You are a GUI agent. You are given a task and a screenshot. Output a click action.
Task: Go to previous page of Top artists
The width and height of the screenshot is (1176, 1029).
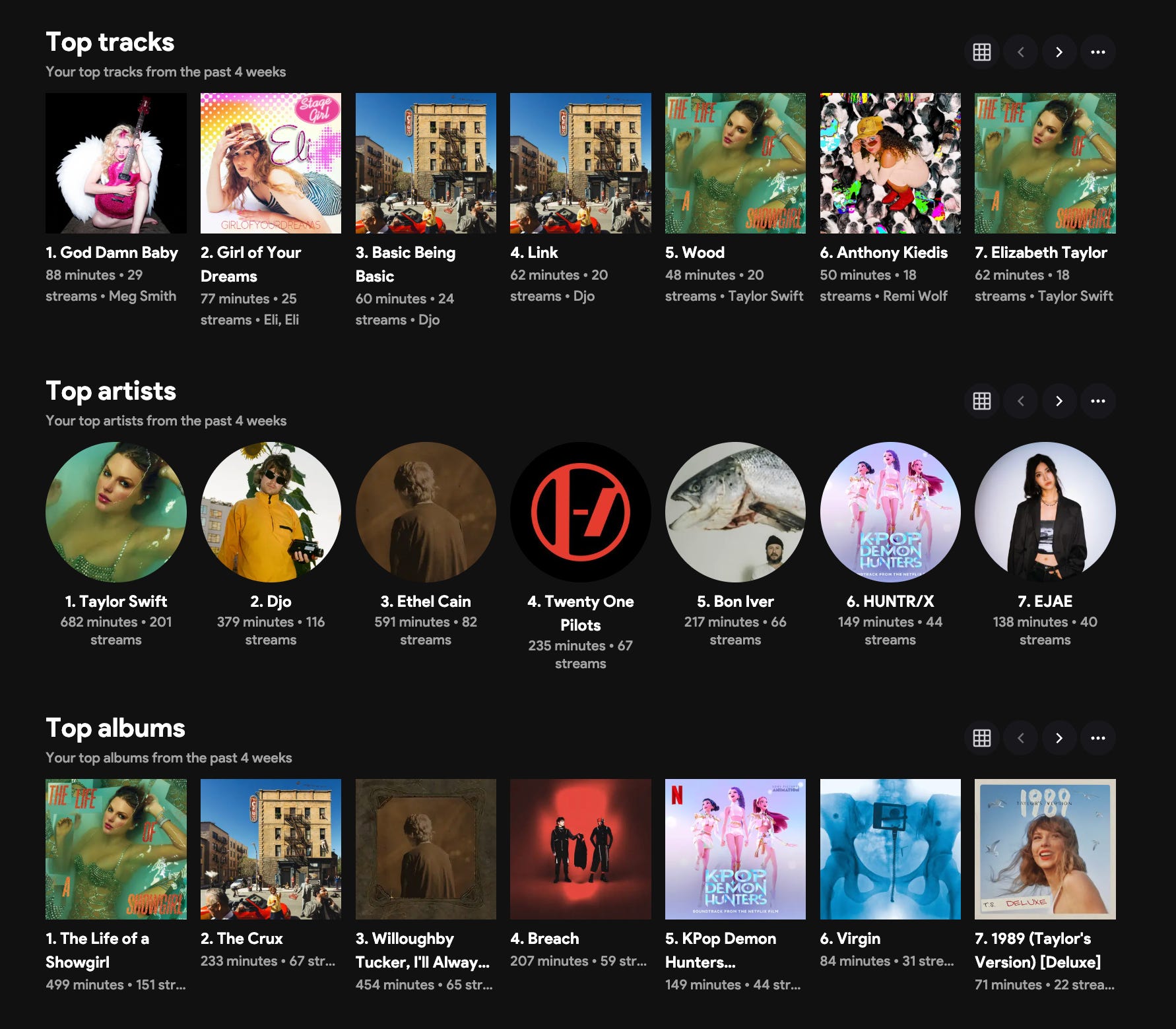click(x=1020, y=401)
